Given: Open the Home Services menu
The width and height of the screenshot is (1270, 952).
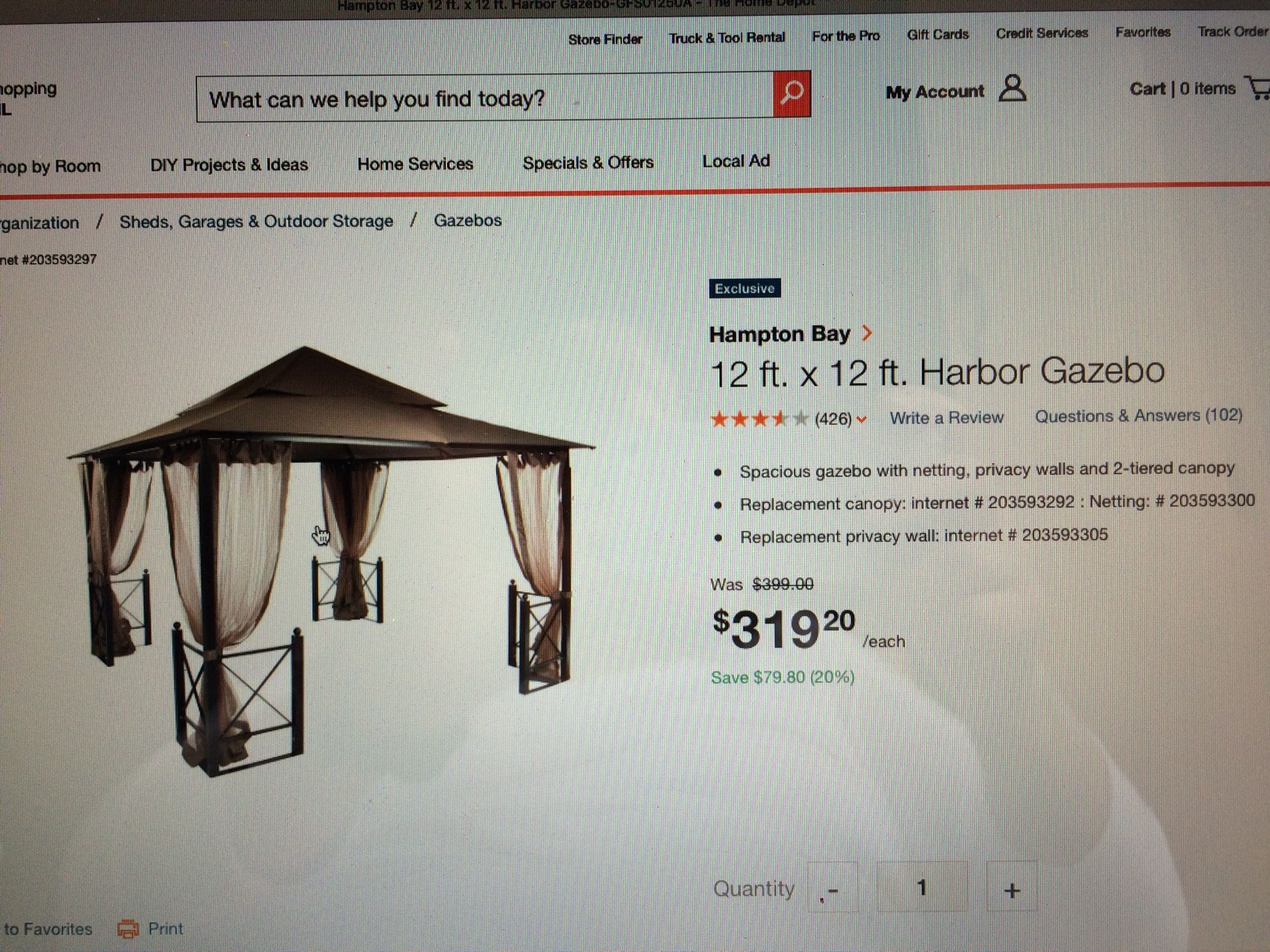Looking at the screenshot, I should coord(415,164).
